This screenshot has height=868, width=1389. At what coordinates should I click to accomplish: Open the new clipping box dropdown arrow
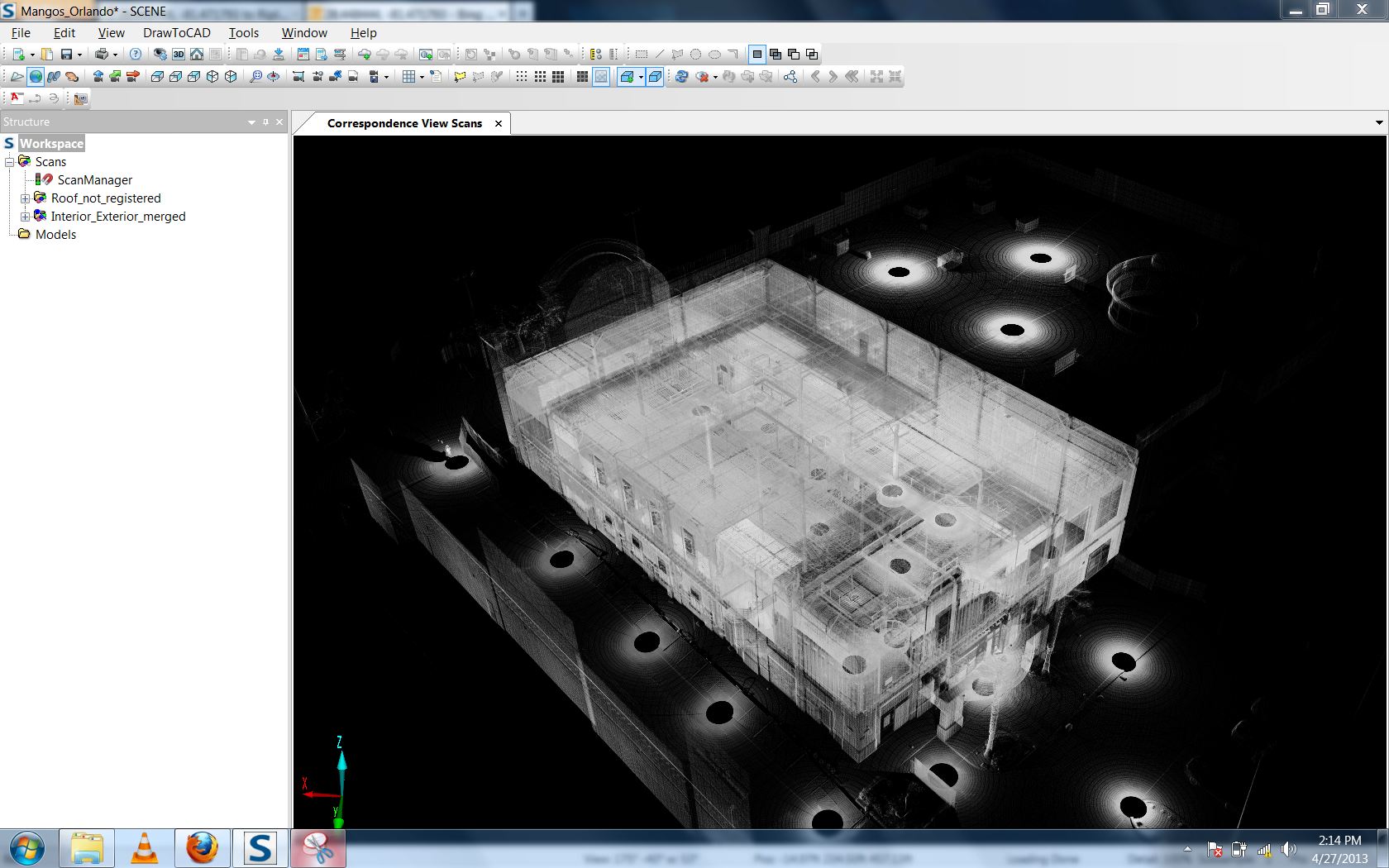[641, 77]
